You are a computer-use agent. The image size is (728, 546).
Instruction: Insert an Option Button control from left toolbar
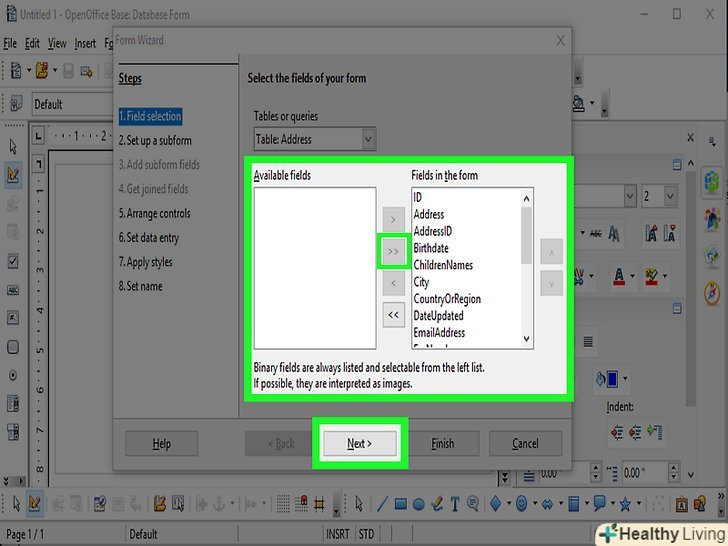13,375
